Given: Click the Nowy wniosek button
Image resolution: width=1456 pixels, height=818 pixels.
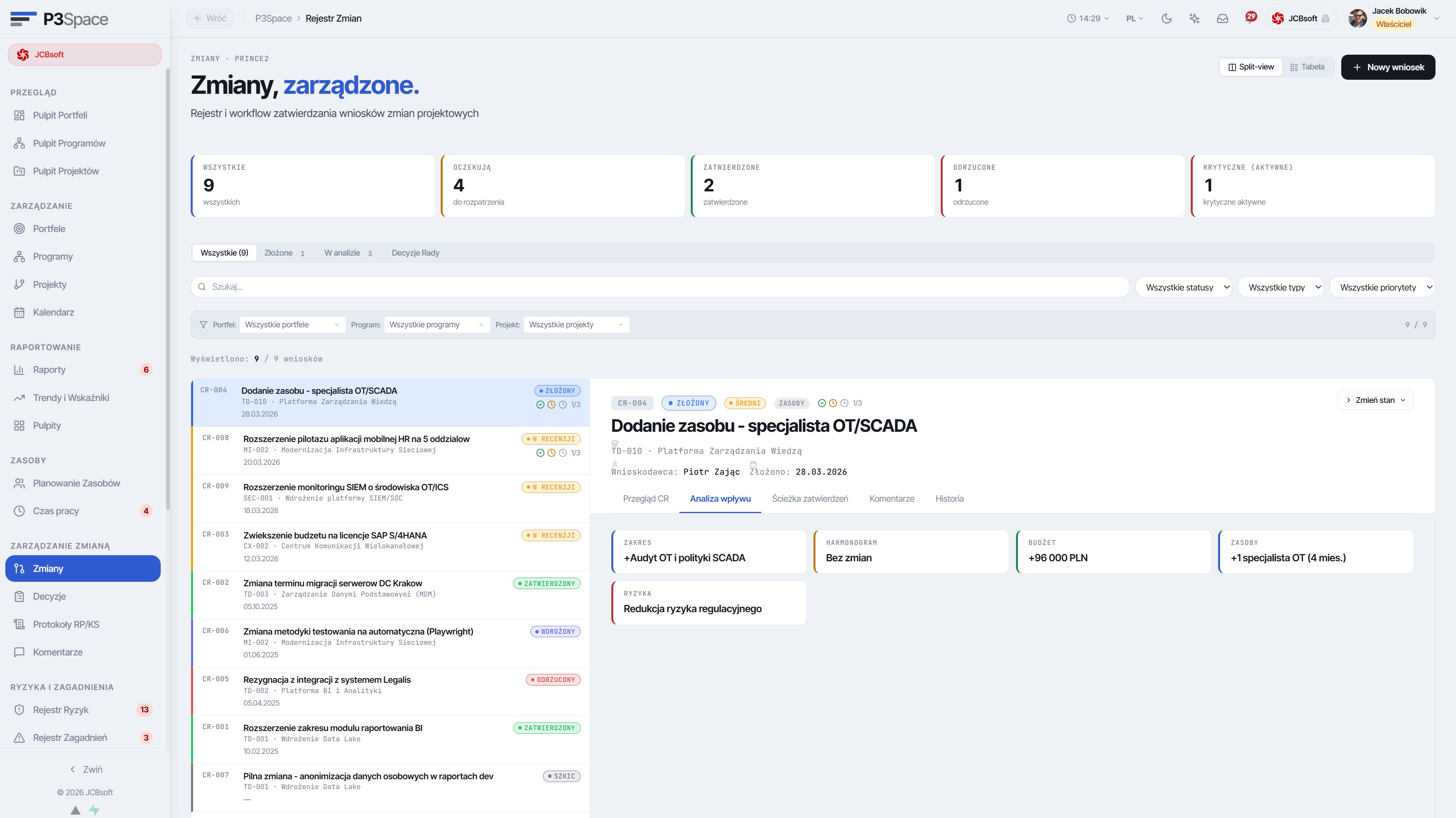Looking at the screenshot, I should (1388, 67).
